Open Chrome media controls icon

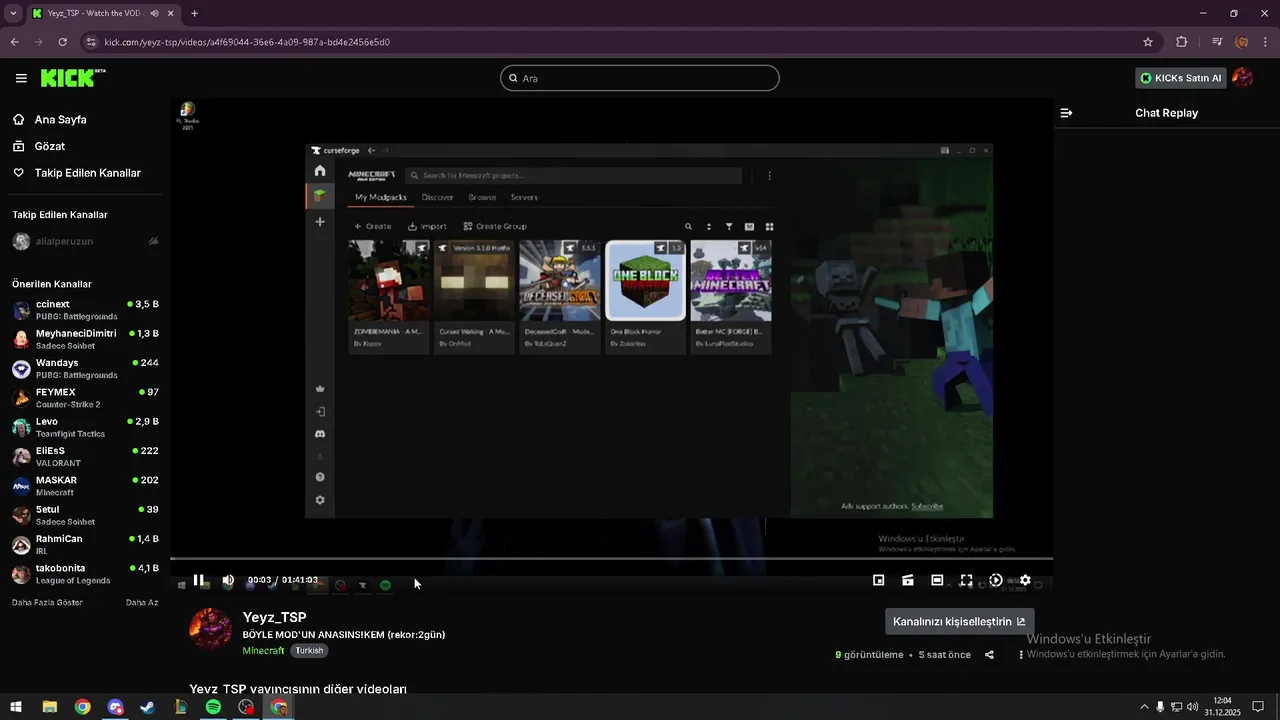click(x=1217, y=42)
